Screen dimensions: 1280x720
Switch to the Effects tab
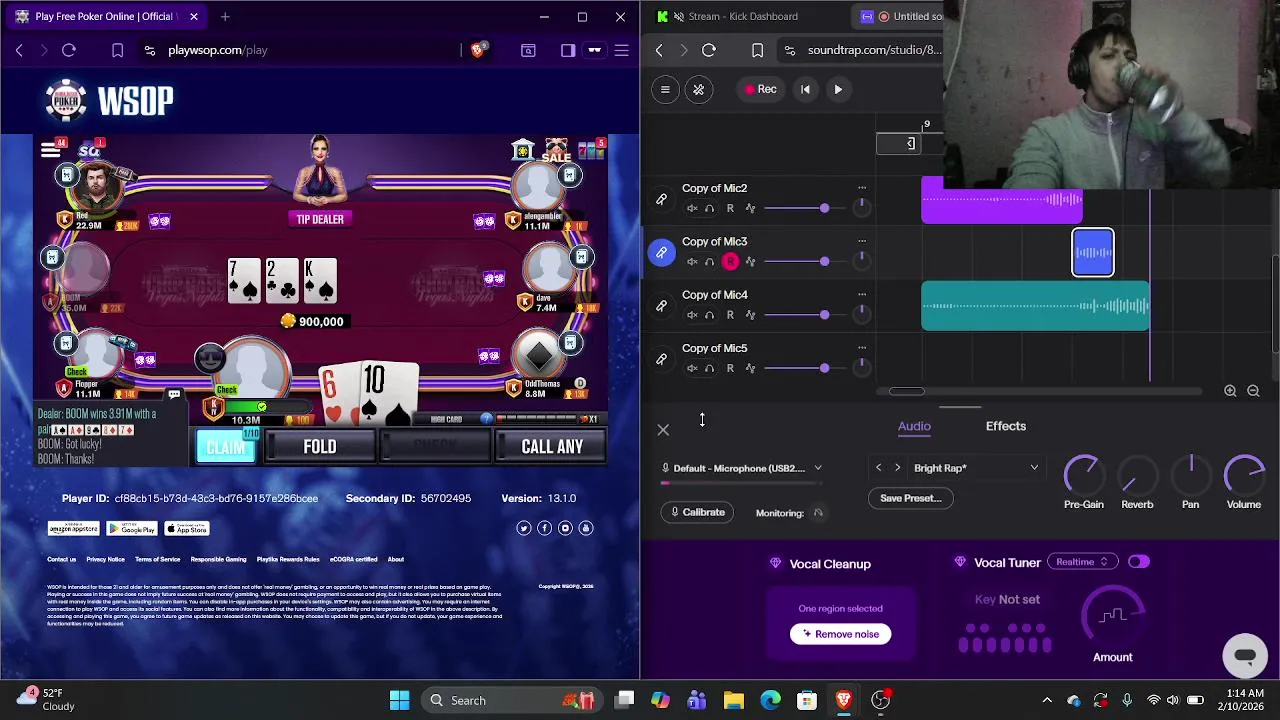coord(1006,426)
